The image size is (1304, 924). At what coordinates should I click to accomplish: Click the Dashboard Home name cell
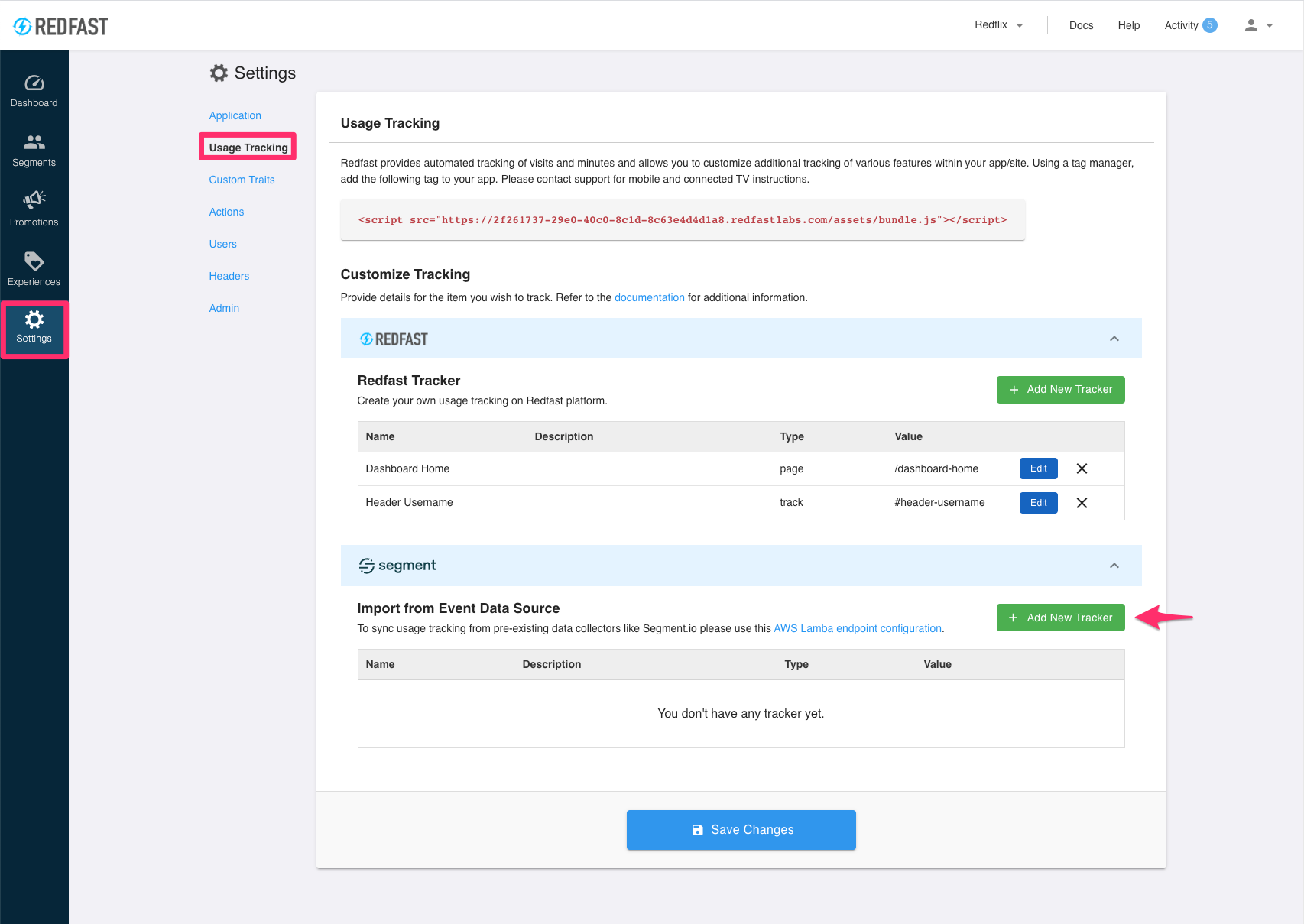click(407, 468)
